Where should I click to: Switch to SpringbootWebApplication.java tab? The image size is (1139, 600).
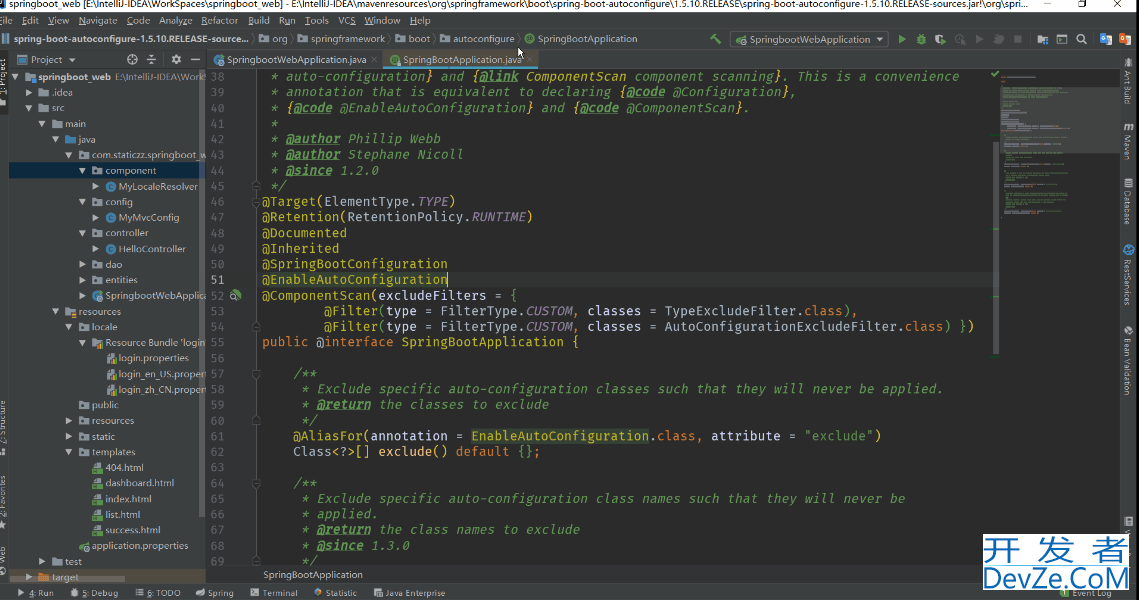point(296,60)
